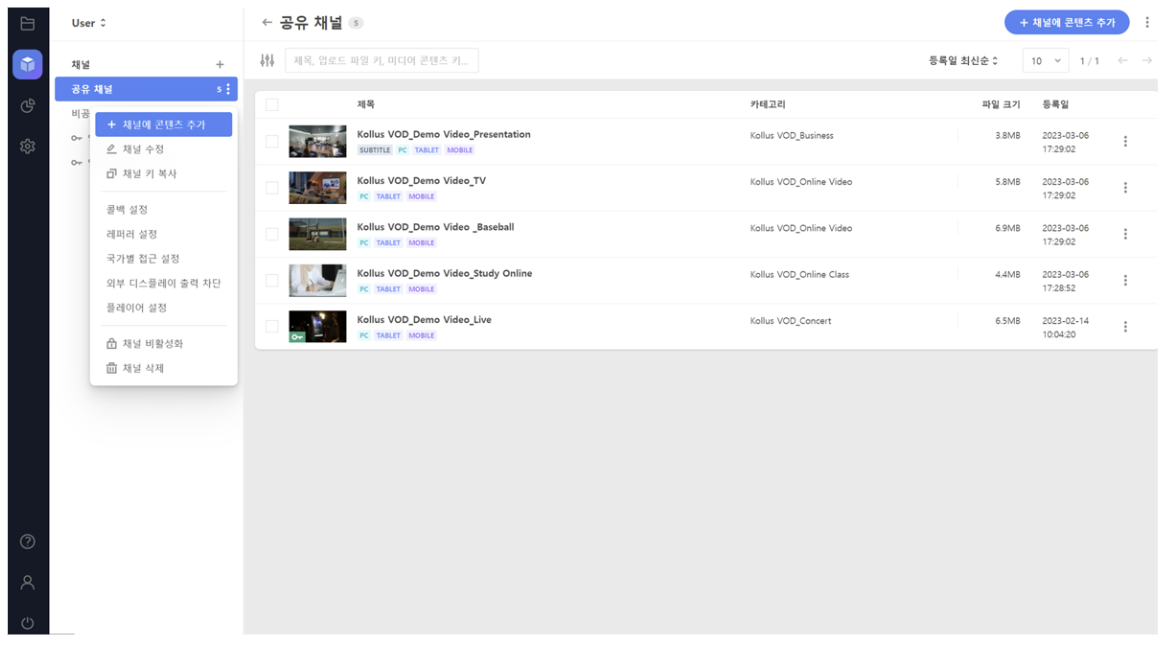
Task: Choose 채널 삭제 in context menu
Action: (143, 368)
